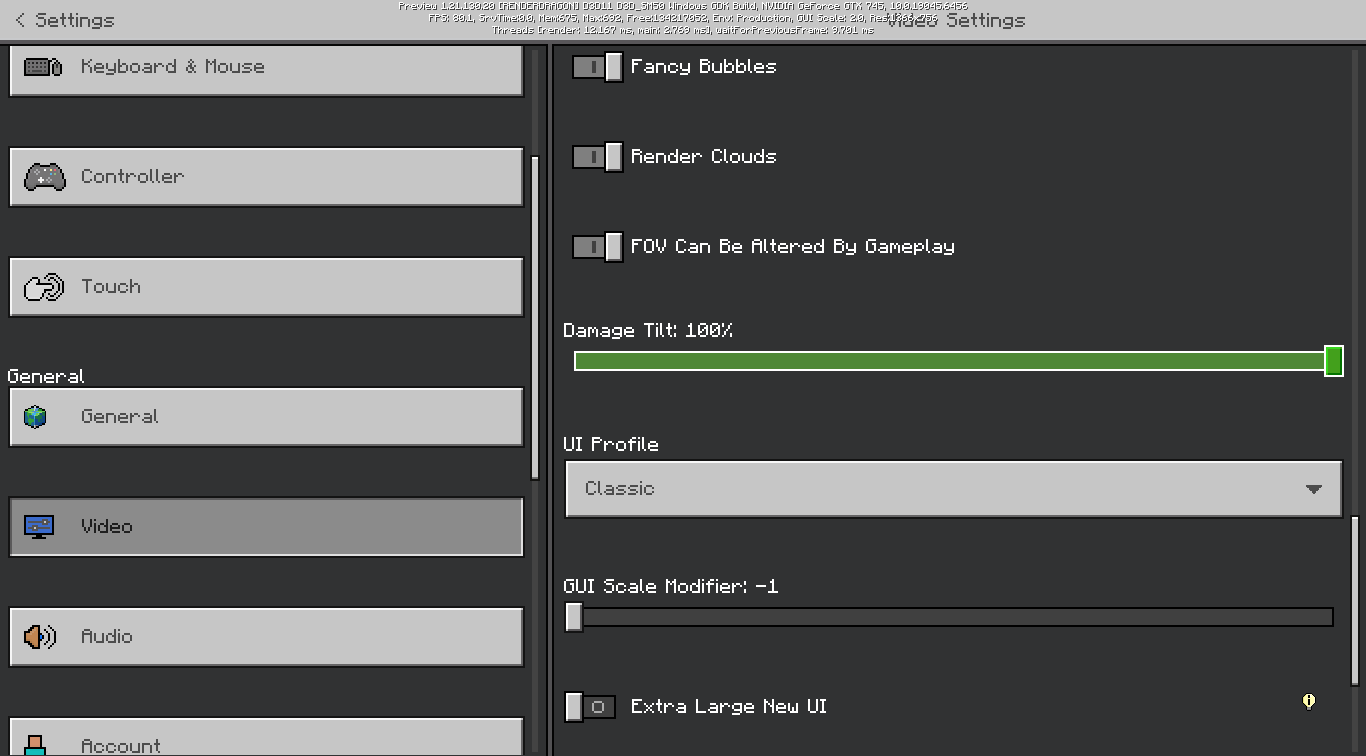
Task: Click the lightbulb hint icon
Action: pos(1309,702)
